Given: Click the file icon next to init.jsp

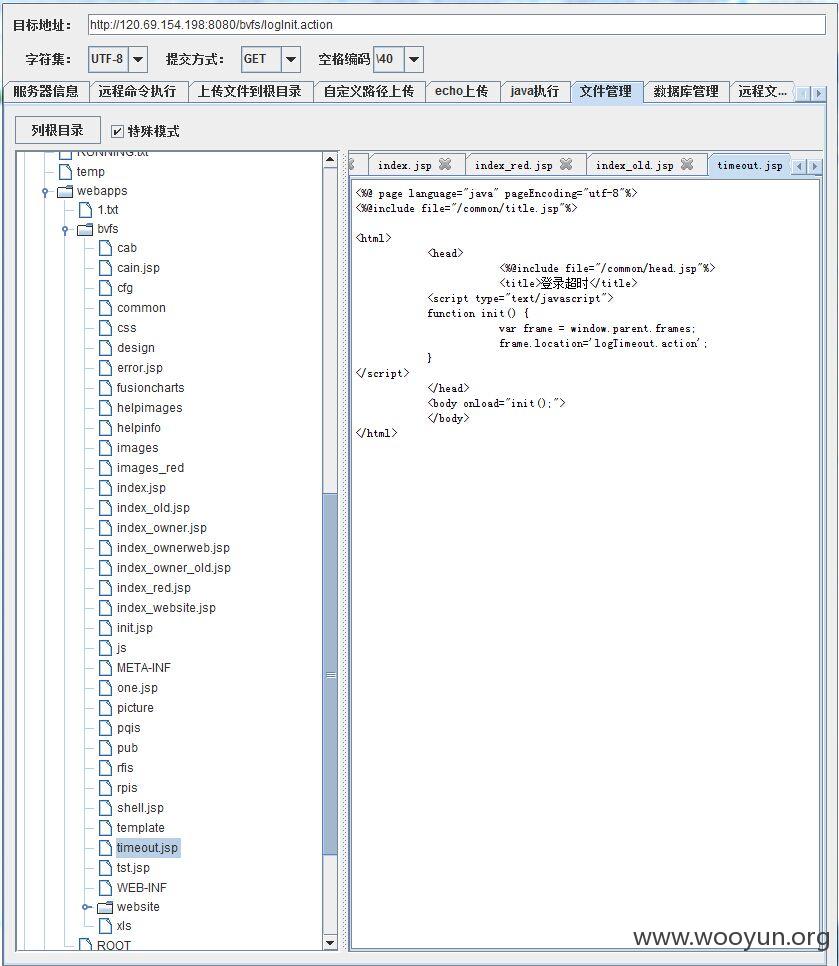Looking at the screenshot, I should 105,628.
